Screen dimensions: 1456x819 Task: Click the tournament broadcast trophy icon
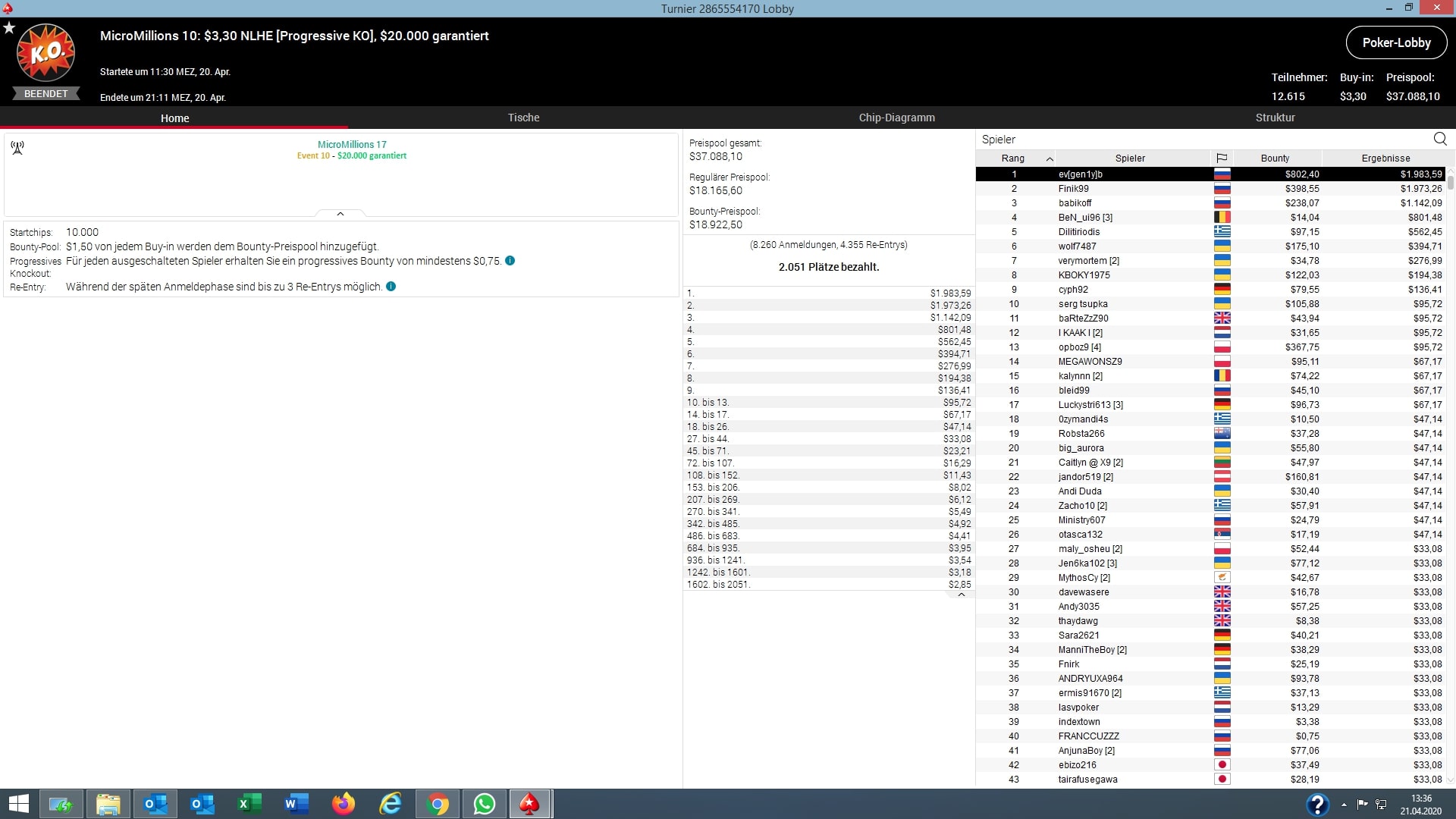pyautogui.click(x=17, y=147)
